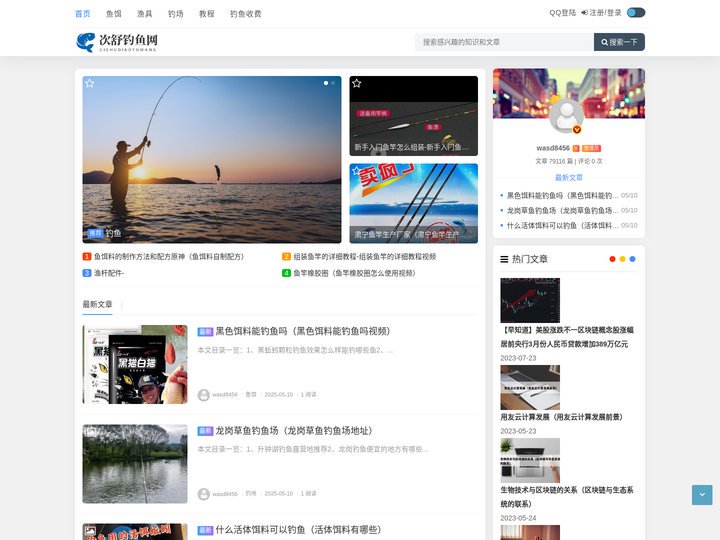Open the 渔具 navigation item
Screen dimensions: 720x540
pyautogui.click(x=145, y=14)
